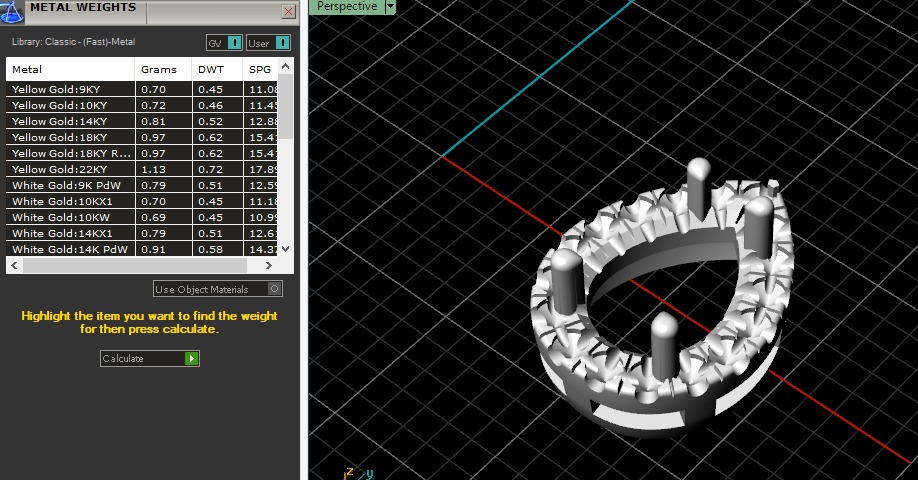The width and height of the screenshot is (918, 480).
Task: Click the green arrow on Calculate
Action: point(191,358)
